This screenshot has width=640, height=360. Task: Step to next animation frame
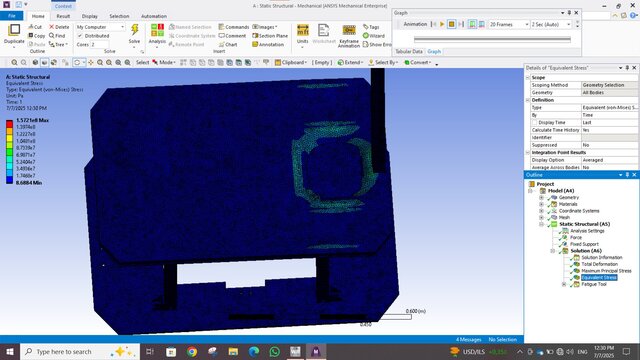coord(461,24)
